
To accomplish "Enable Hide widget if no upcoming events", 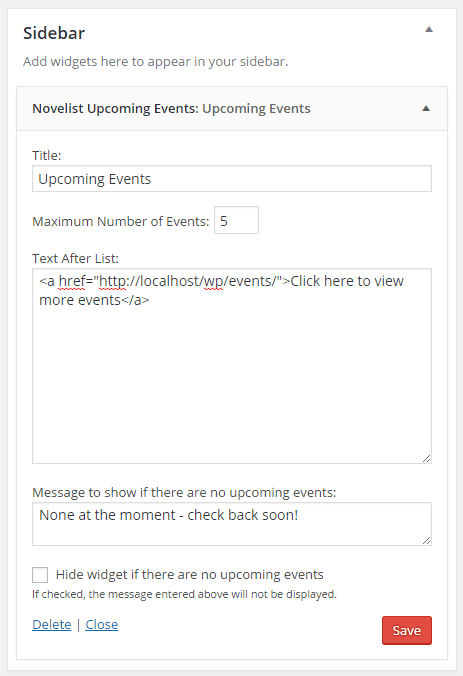I will 40,575.
